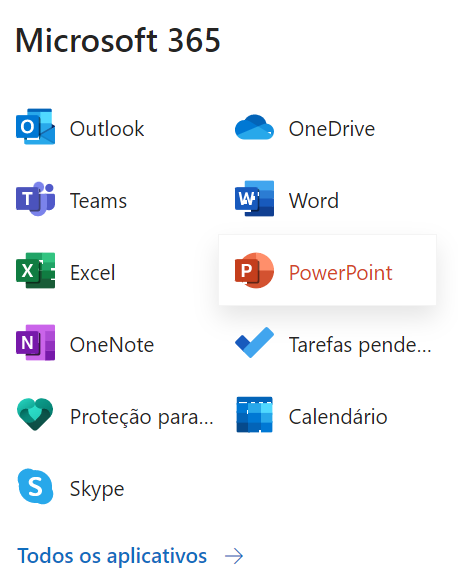Click the highlighted PowerPoint label
Viewport: 461px width, 575px height.
340,272
